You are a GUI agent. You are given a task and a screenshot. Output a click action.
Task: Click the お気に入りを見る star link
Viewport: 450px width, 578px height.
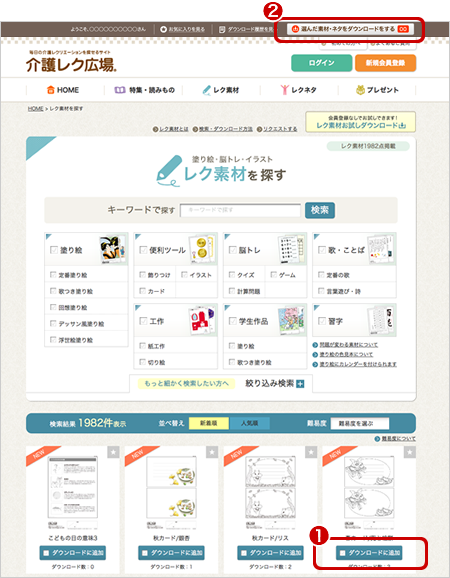[x=182, y=29]
